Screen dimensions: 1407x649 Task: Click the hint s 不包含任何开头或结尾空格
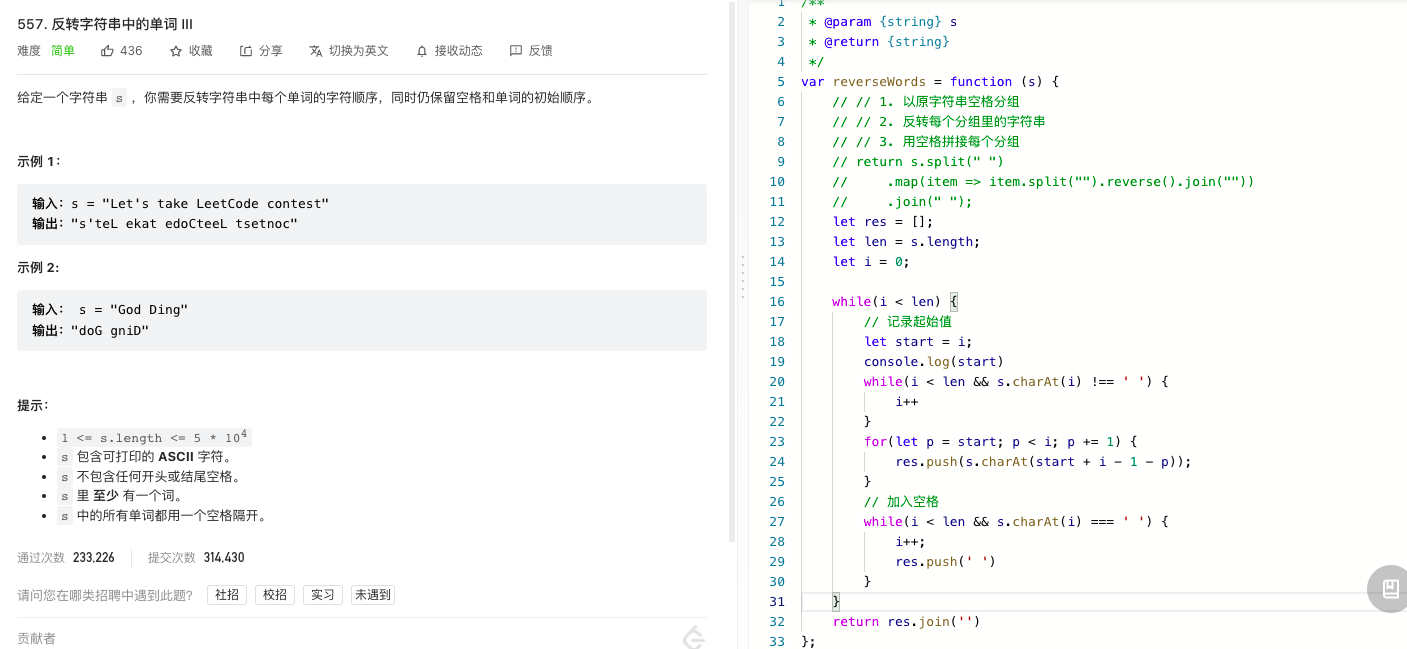click(x=149, y=476)
